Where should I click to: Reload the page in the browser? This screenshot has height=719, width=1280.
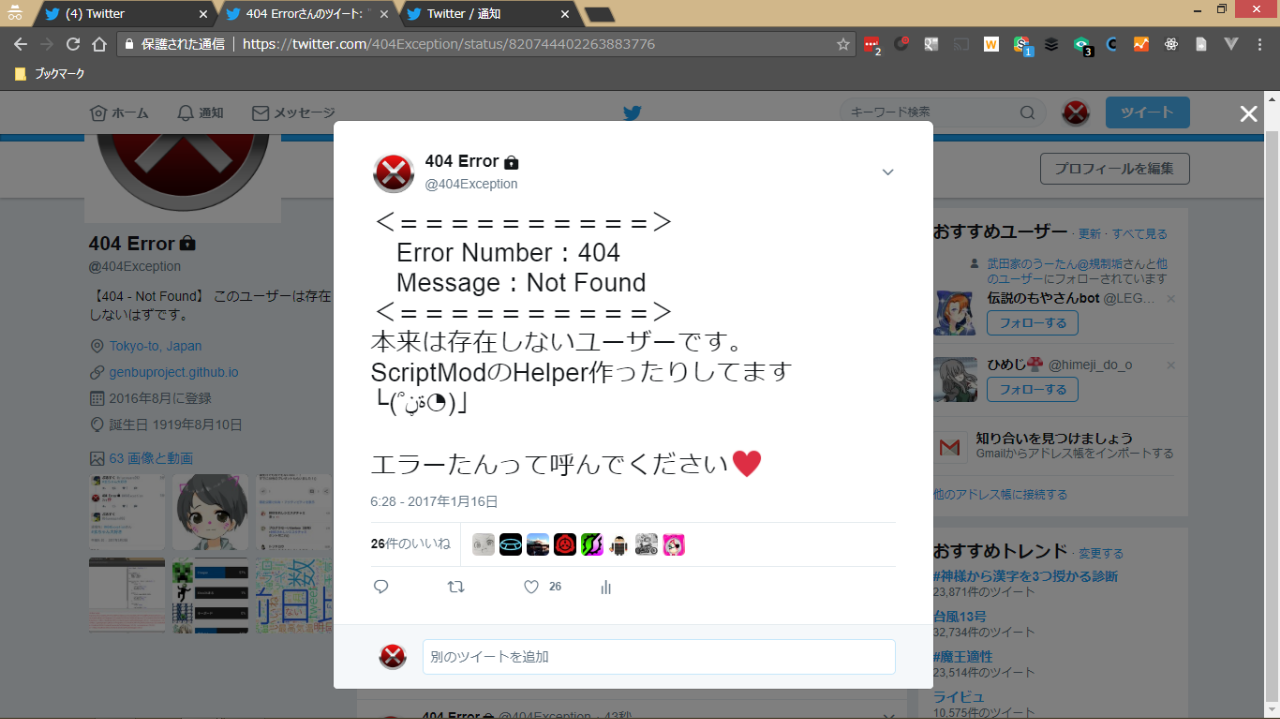pyautogui.click(x=73, y=44)
